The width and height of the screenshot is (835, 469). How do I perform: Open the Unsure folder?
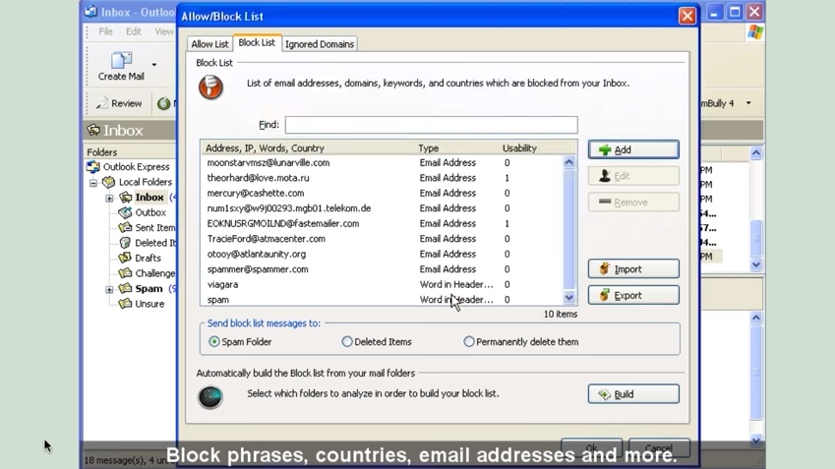[x=149, y=304]
